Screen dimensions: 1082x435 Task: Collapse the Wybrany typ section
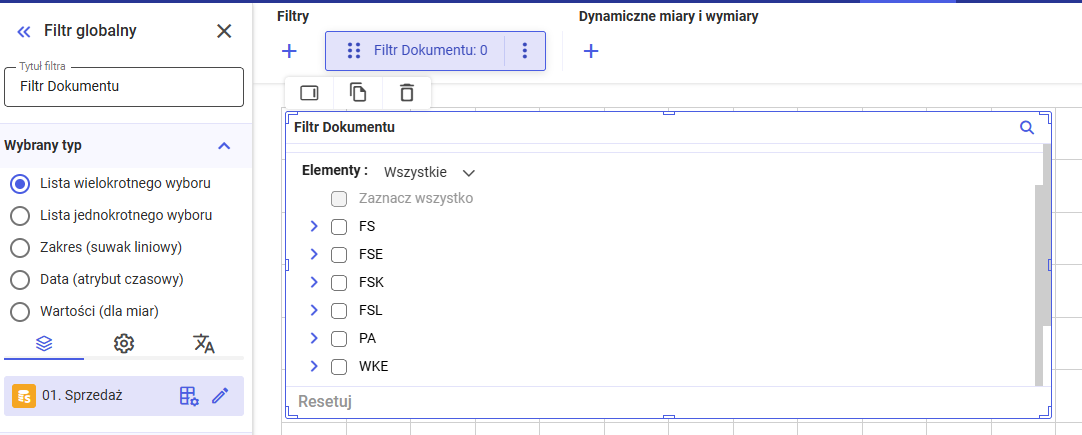(224, 146)
